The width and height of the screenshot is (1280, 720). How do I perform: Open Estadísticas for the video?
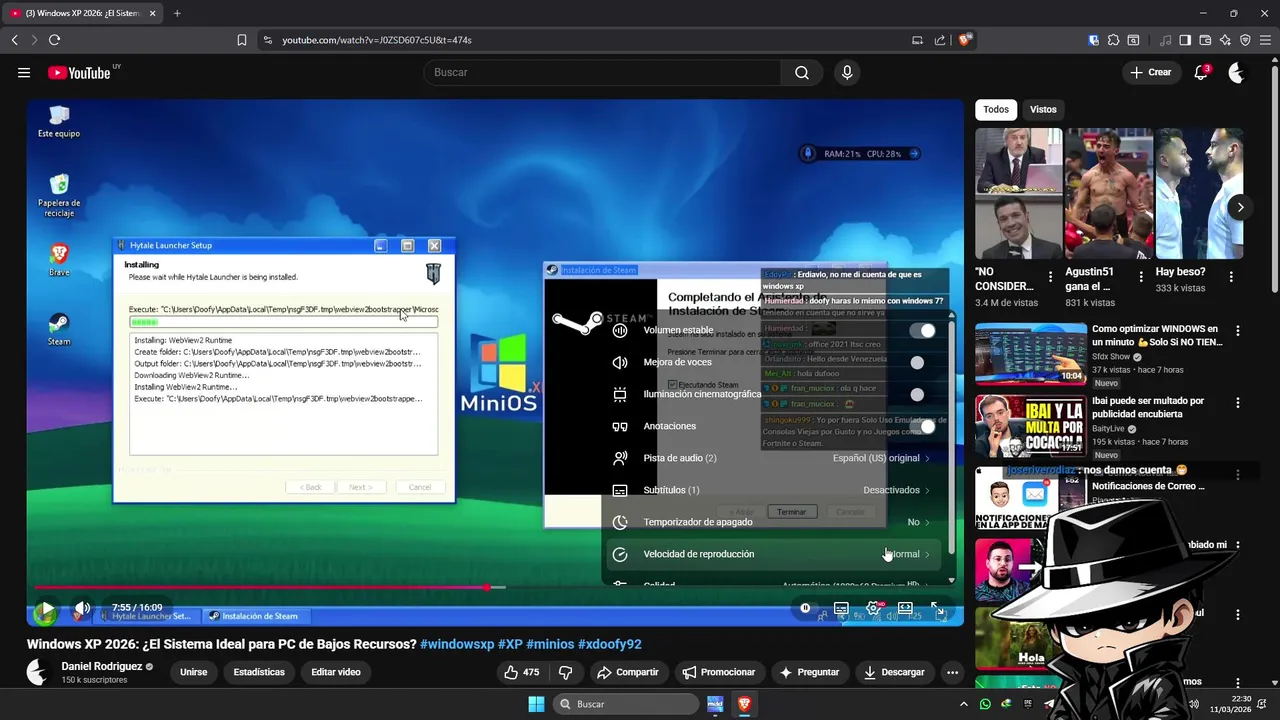259,672
